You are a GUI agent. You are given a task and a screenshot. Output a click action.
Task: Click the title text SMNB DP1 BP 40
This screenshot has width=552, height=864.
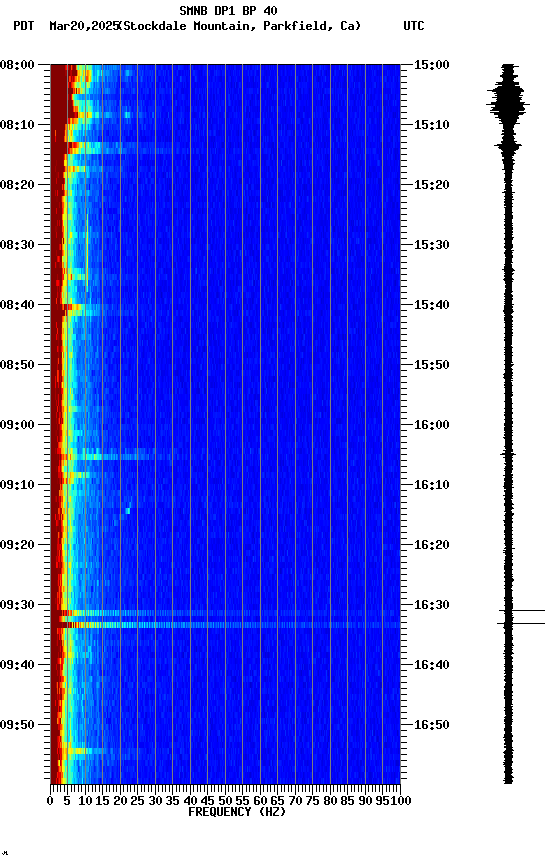(x=228, y=10)
